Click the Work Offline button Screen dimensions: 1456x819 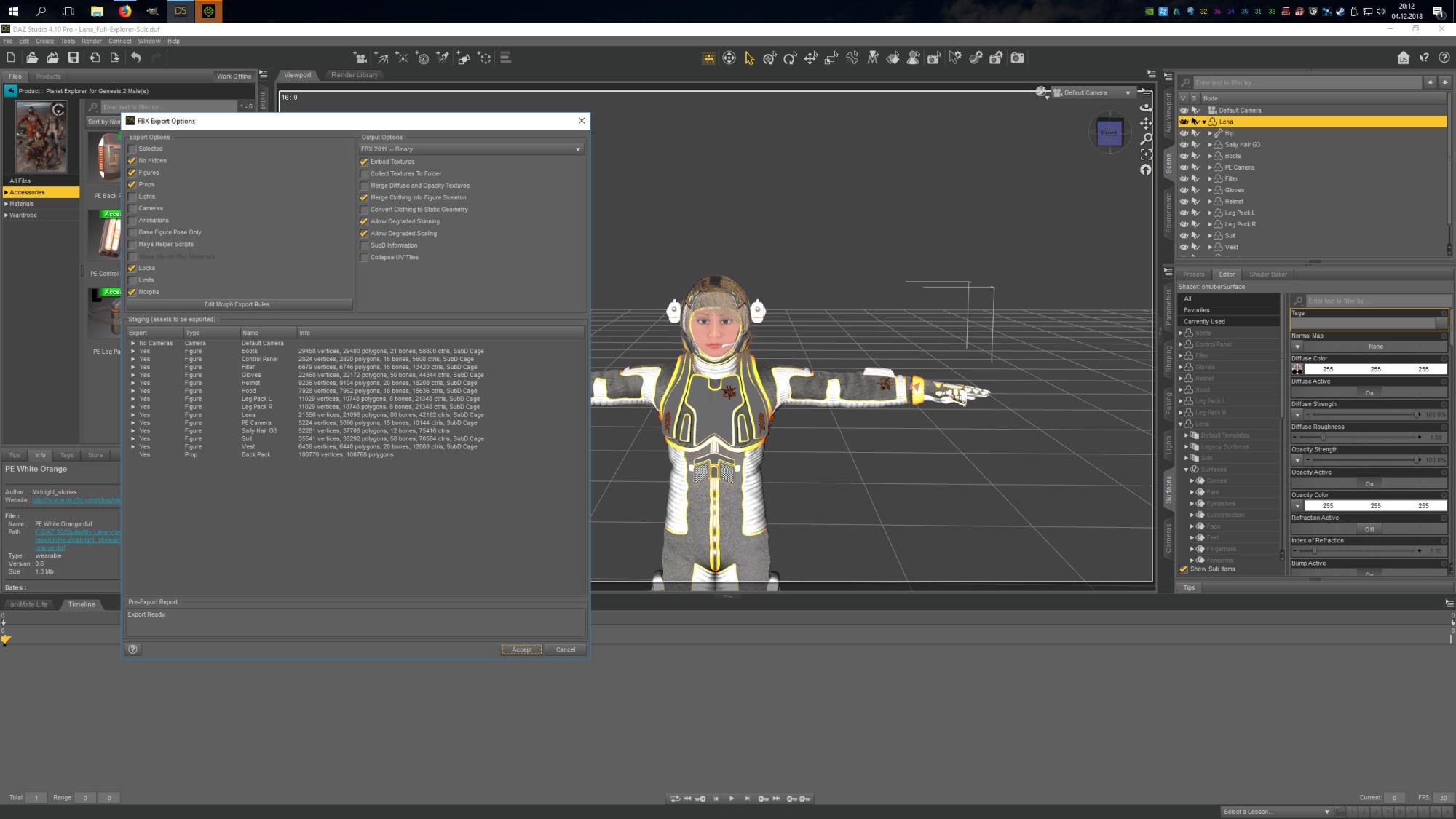click(234, 76)
